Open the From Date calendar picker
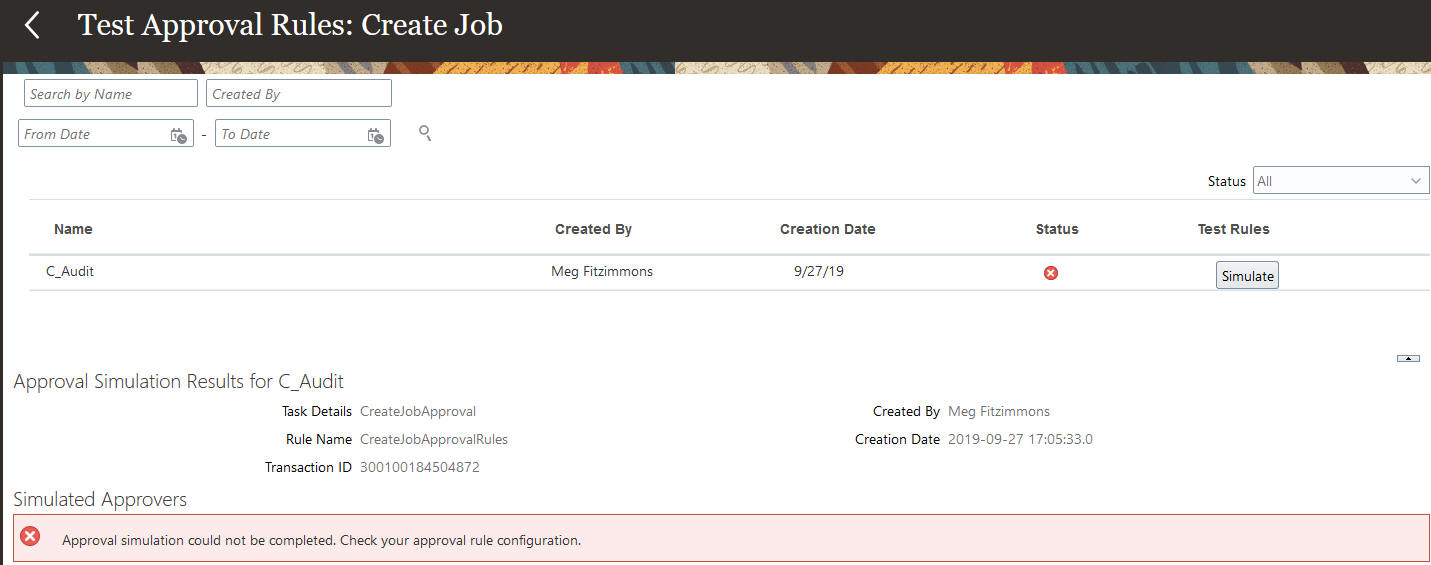 coord(178,135)
